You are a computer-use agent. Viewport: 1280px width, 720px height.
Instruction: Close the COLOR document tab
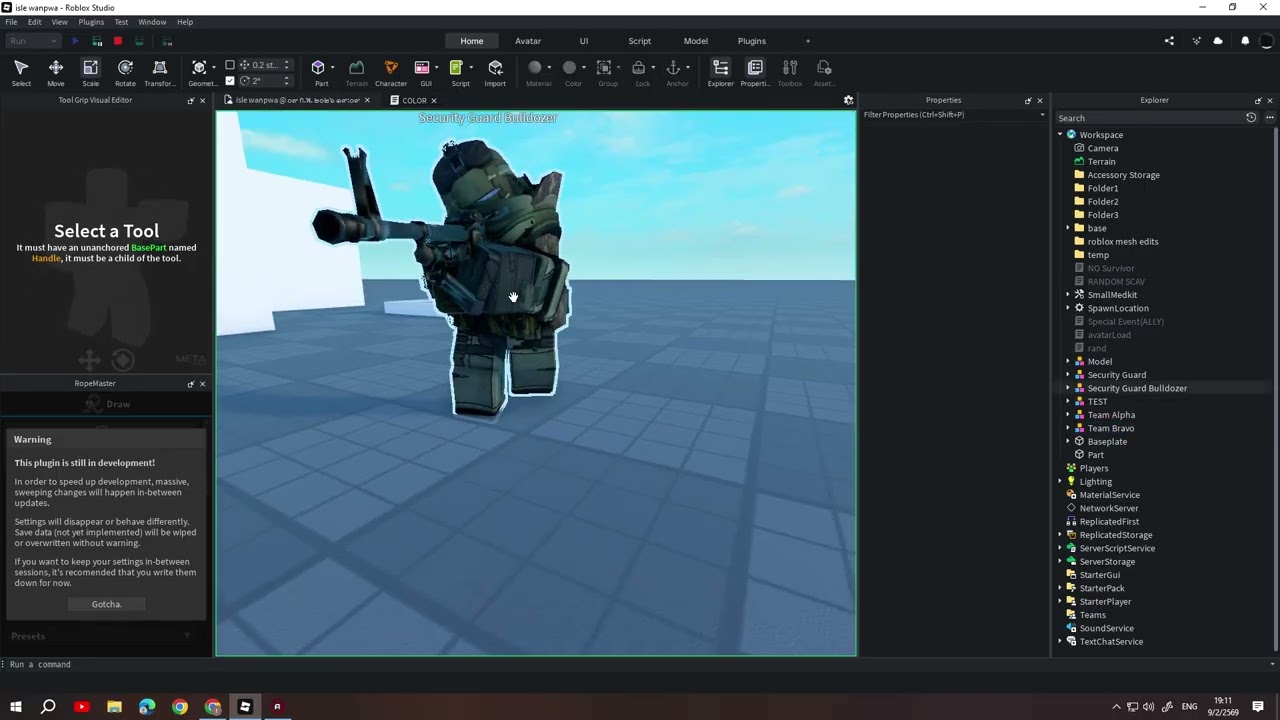434,100
